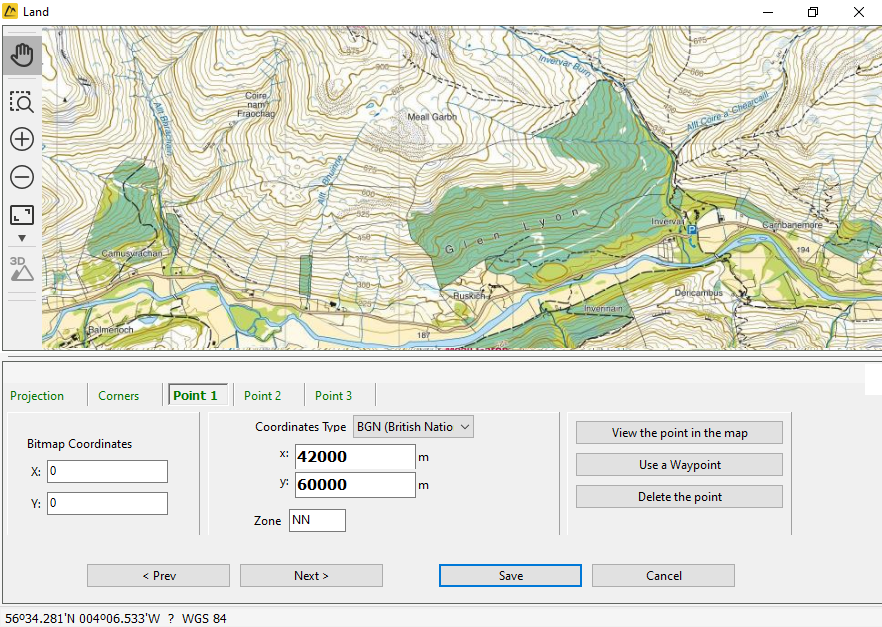This screenshot has height=627, width=882.
Task: Zoom in with the plus icon
Action: tap(21, 140)
